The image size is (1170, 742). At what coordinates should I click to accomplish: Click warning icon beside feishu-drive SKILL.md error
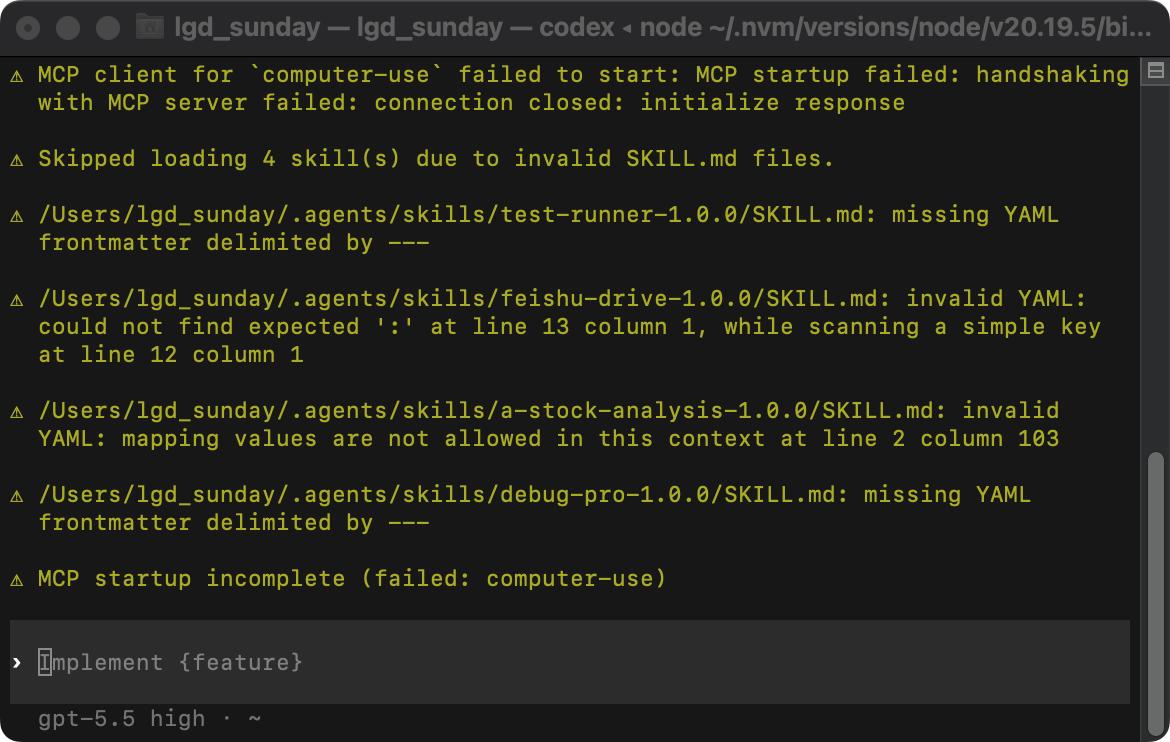(17, 299)
